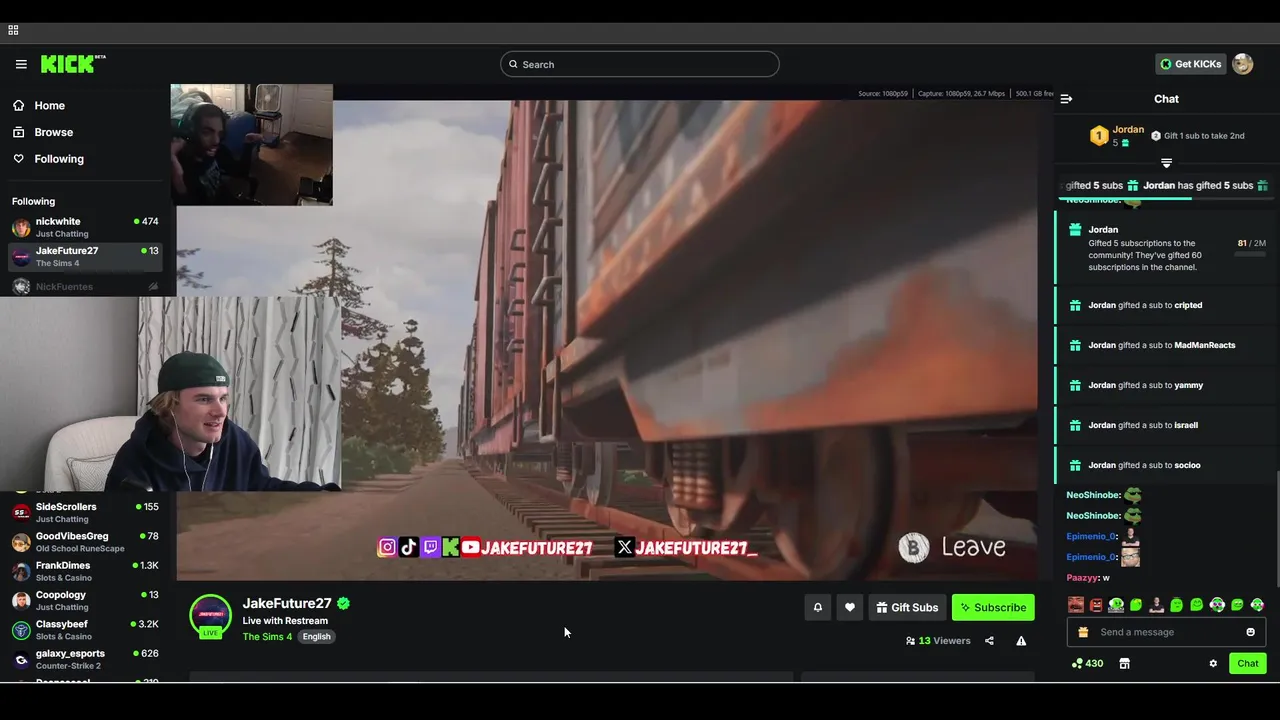Open chat settings gear icon
Screen dimensions: 1280x720
coord(1213,663)
